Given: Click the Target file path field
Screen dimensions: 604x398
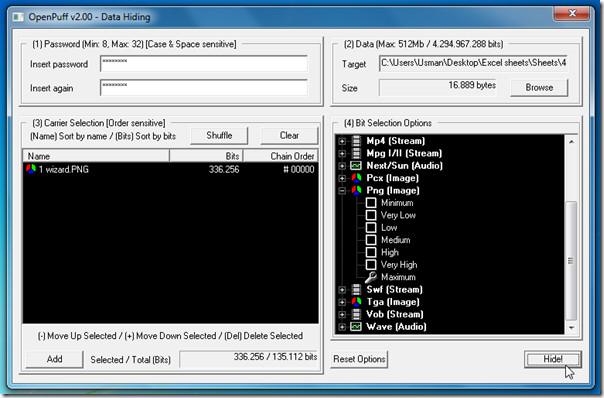Looking at the screenshot, I should [x=473, y=64].
